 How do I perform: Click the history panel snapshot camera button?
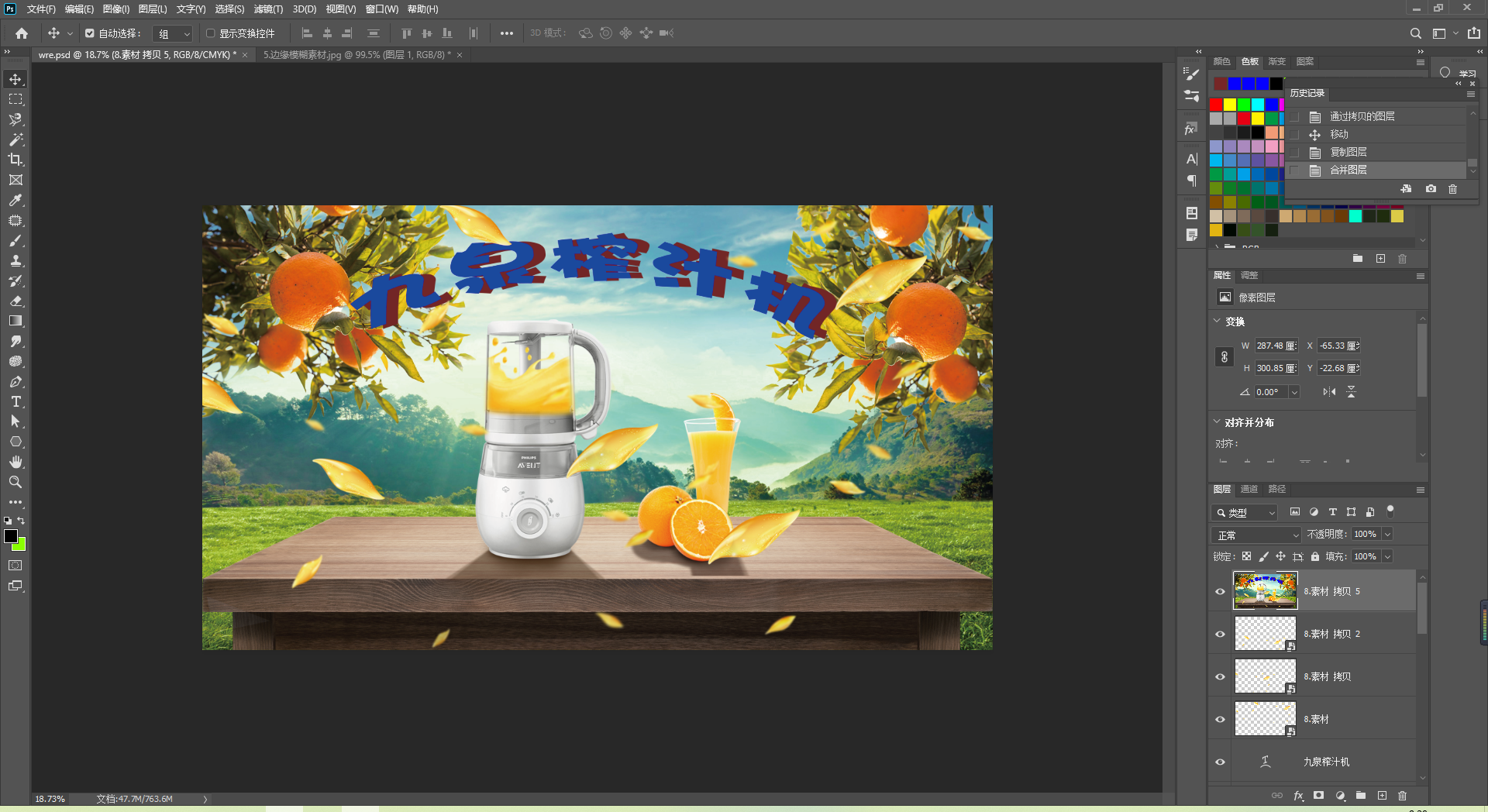point(1431,188)
